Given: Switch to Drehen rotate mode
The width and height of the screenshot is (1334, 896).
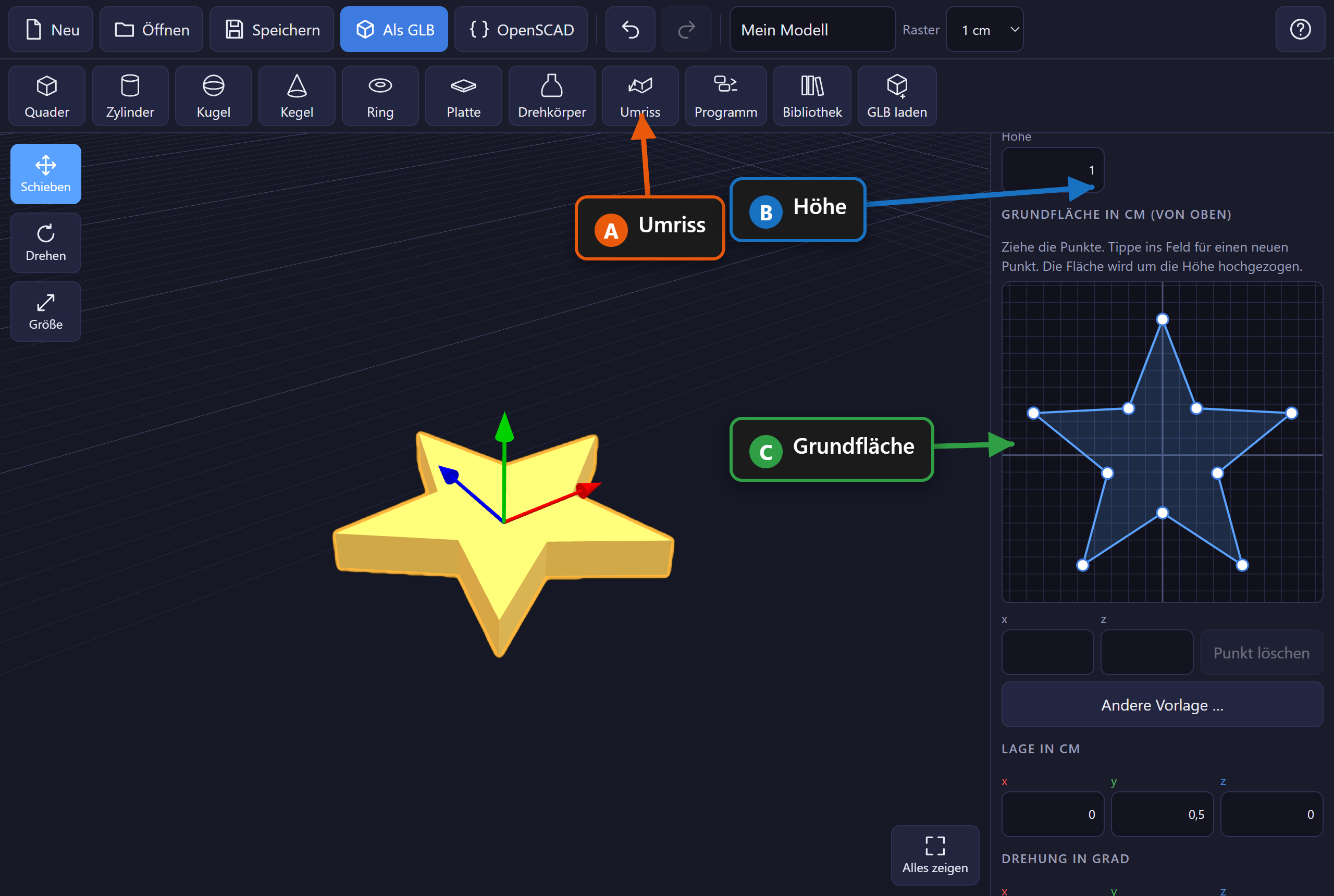Looking at the screenshot, I should pyautogui.click(x=46, y=242).
